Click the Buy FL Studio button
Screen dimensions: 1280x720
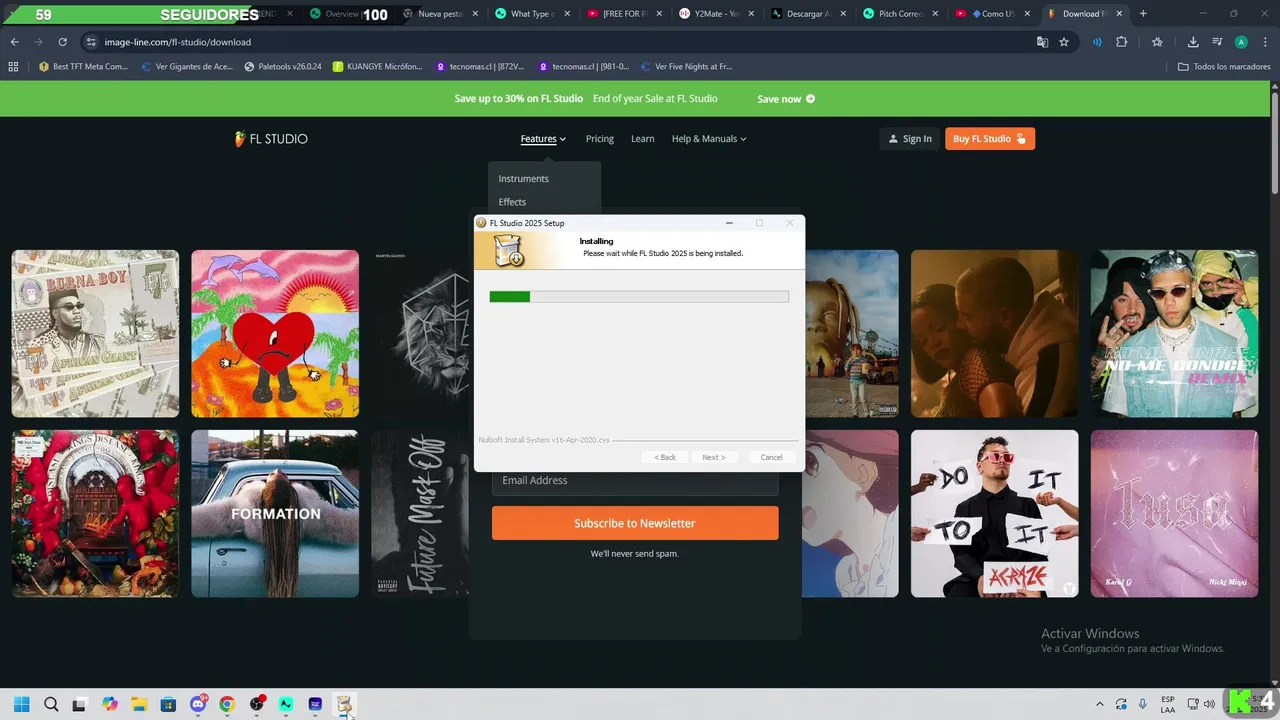[989, 139]
